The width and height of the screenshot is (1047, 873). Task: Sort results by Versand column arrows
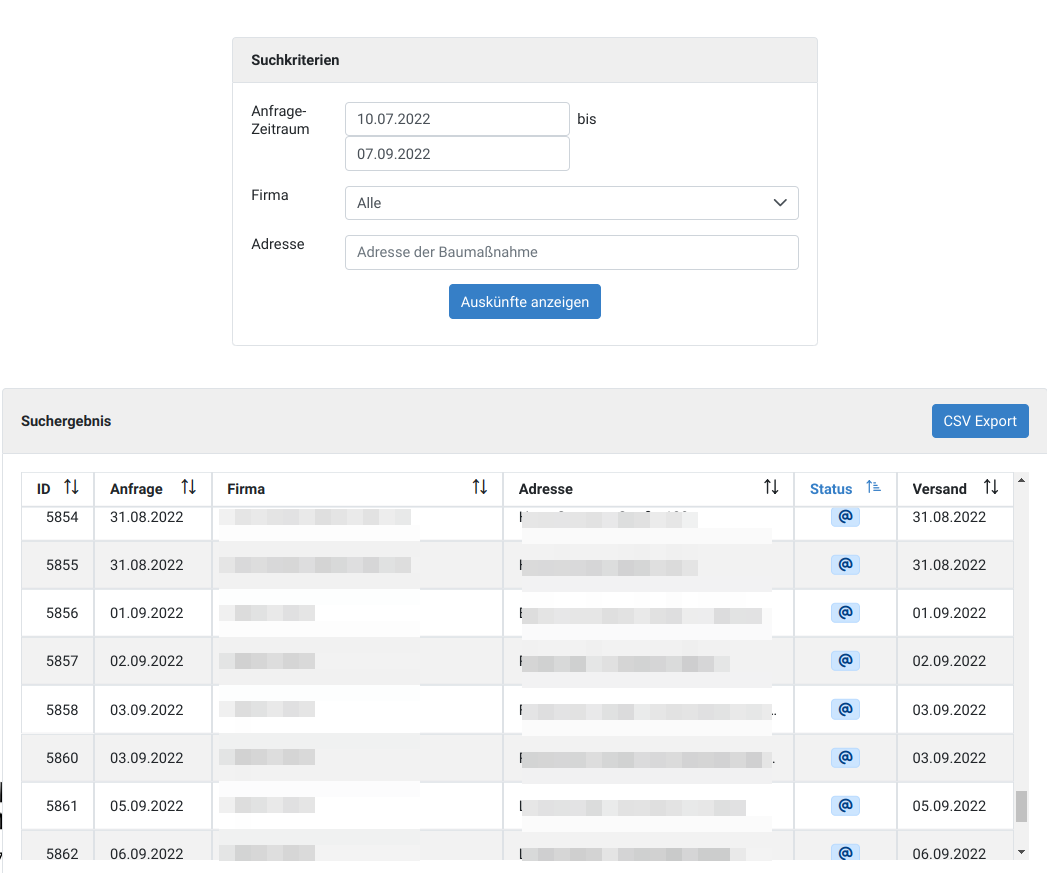point(991,488)
